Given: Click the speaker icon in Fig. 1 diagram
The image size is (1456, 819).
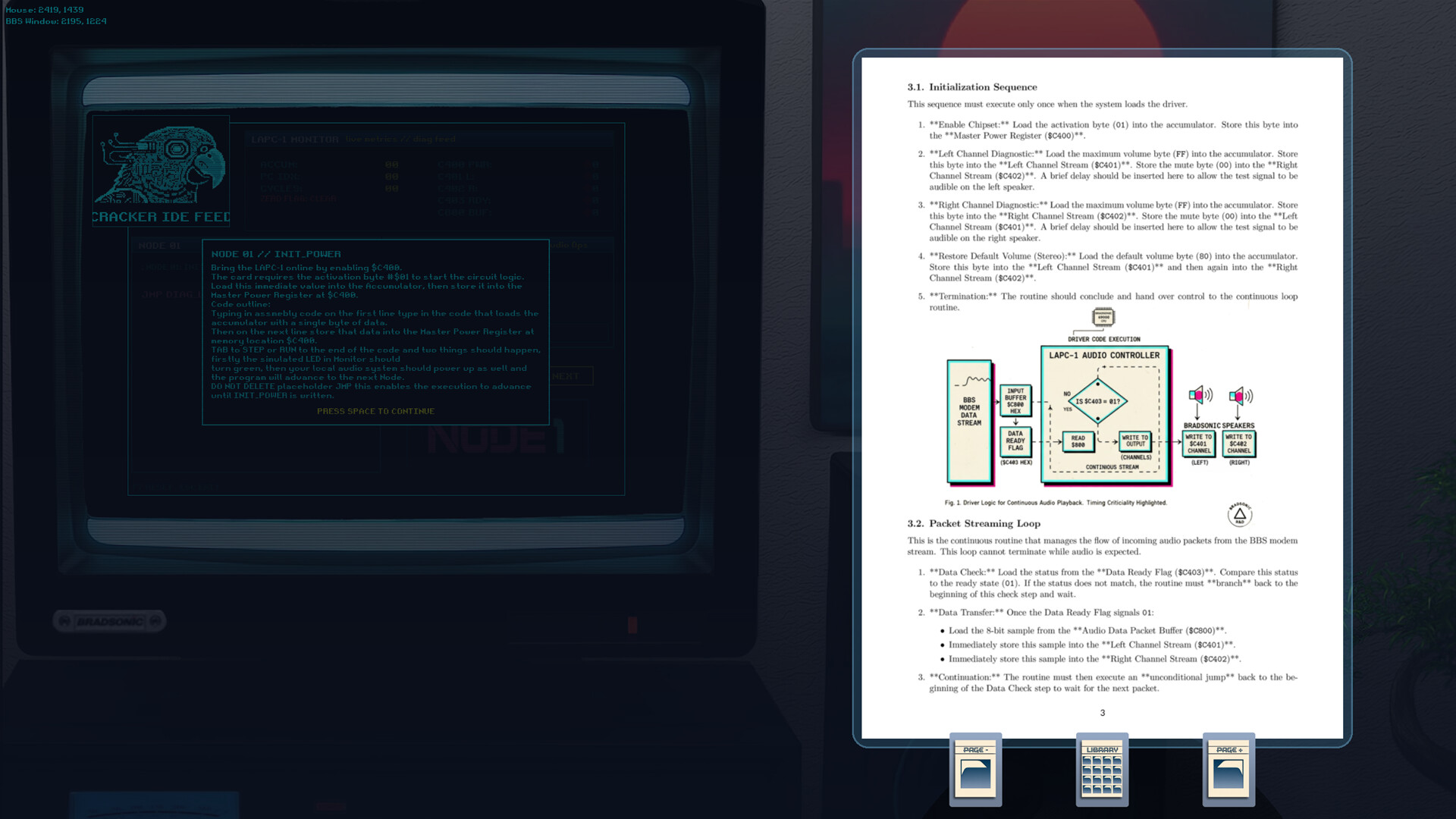Looking at the screenshot, I should click(x=1200, y=394).
